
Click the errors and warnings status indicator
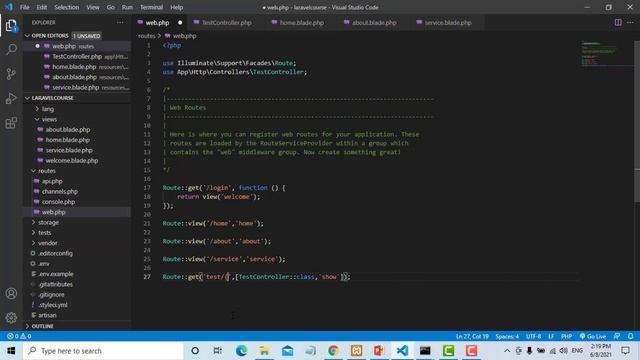click(19, 336)
